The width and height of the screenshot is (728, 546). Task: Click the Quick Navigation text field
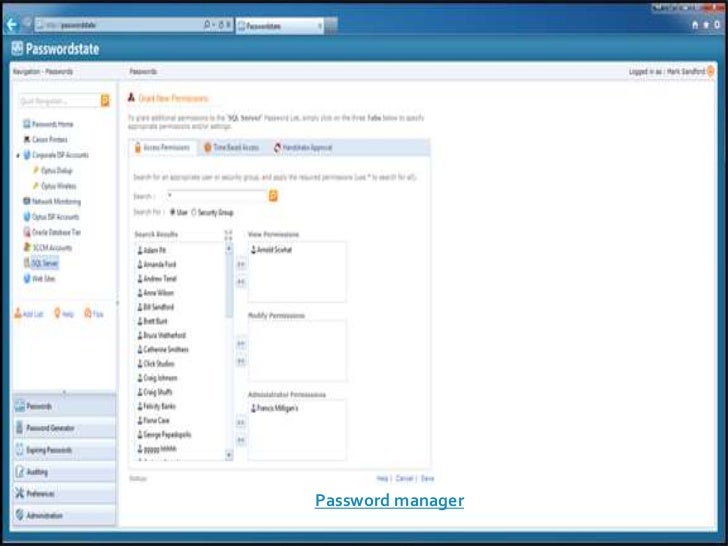pos(60,101)
